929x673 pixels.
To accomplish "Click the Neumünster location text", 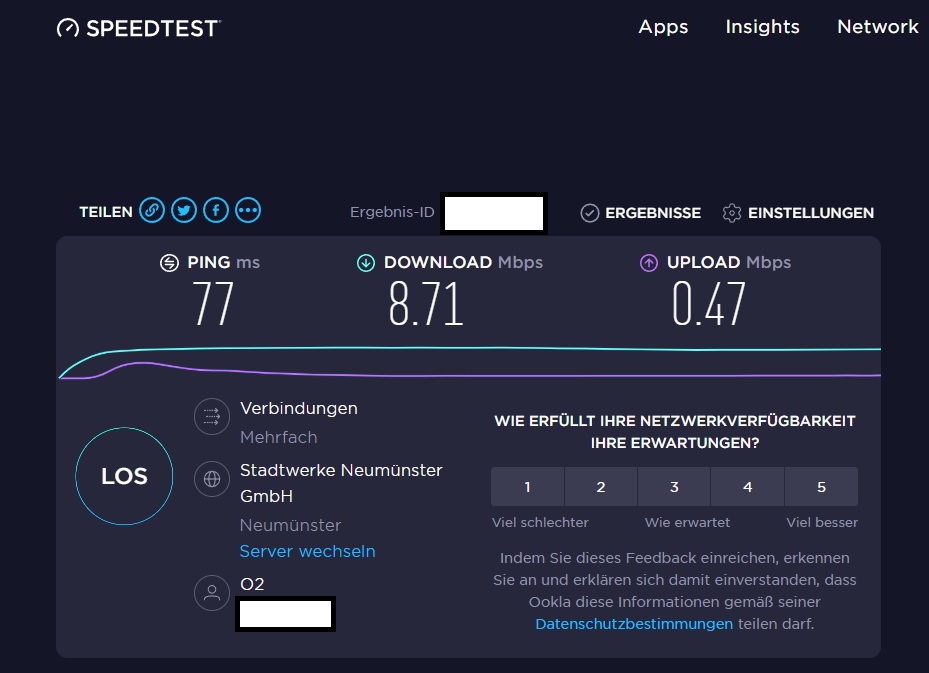I will [x=290, y=525].
